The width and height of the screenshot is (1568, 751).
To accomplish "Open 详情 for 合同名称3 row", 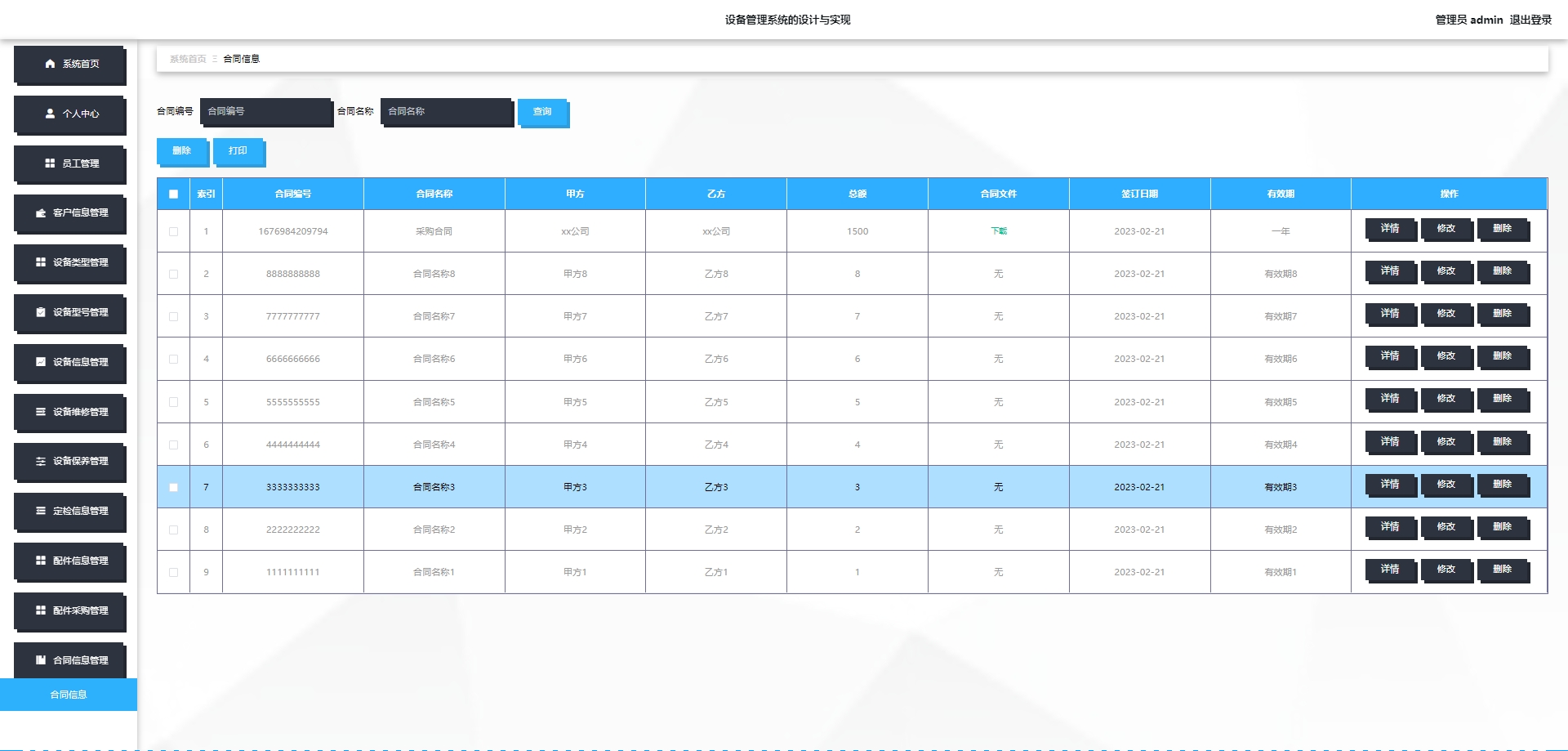I will coord(1391,485).
